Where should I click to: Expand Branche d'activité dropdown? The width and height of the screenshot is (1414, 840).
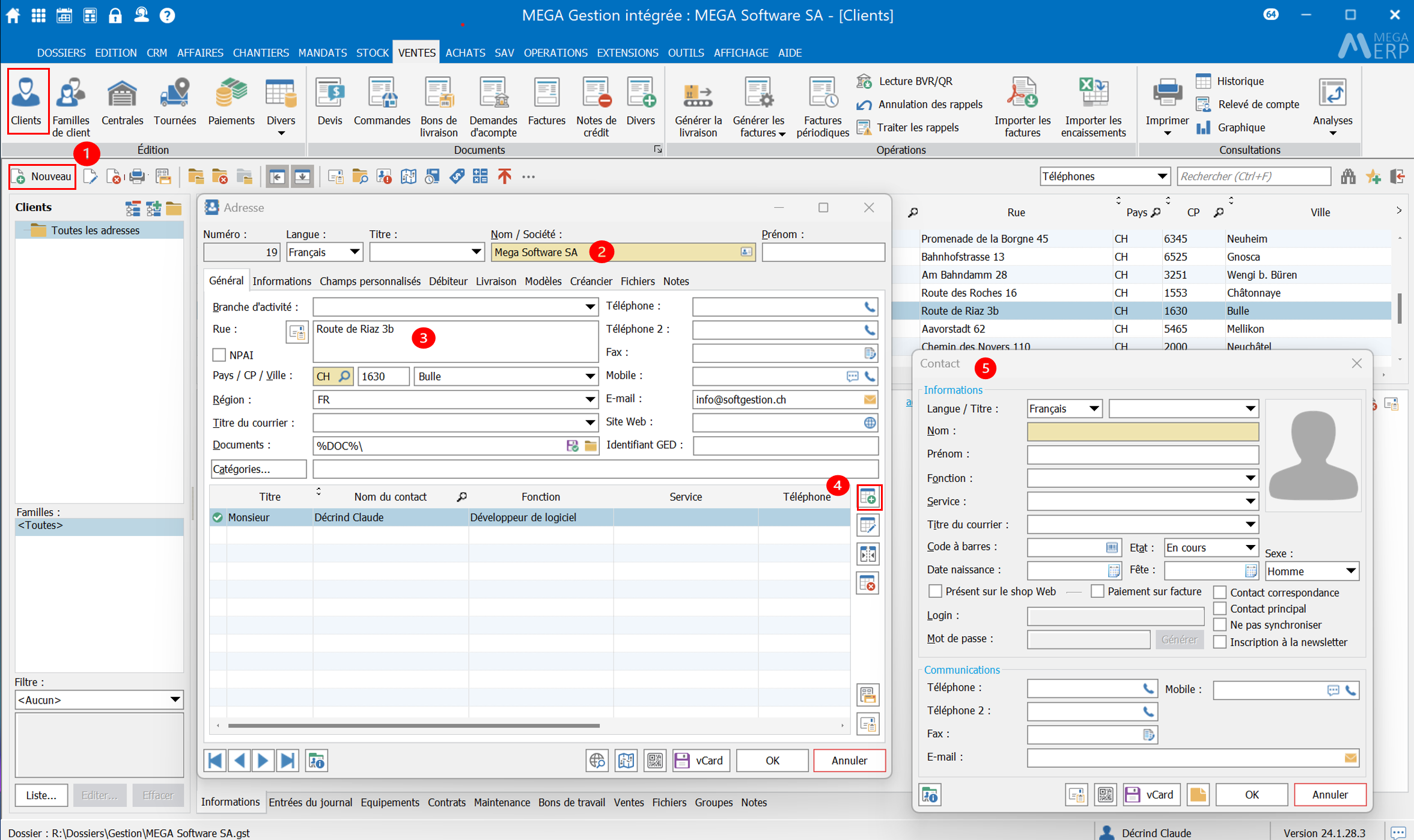[590, 307]
